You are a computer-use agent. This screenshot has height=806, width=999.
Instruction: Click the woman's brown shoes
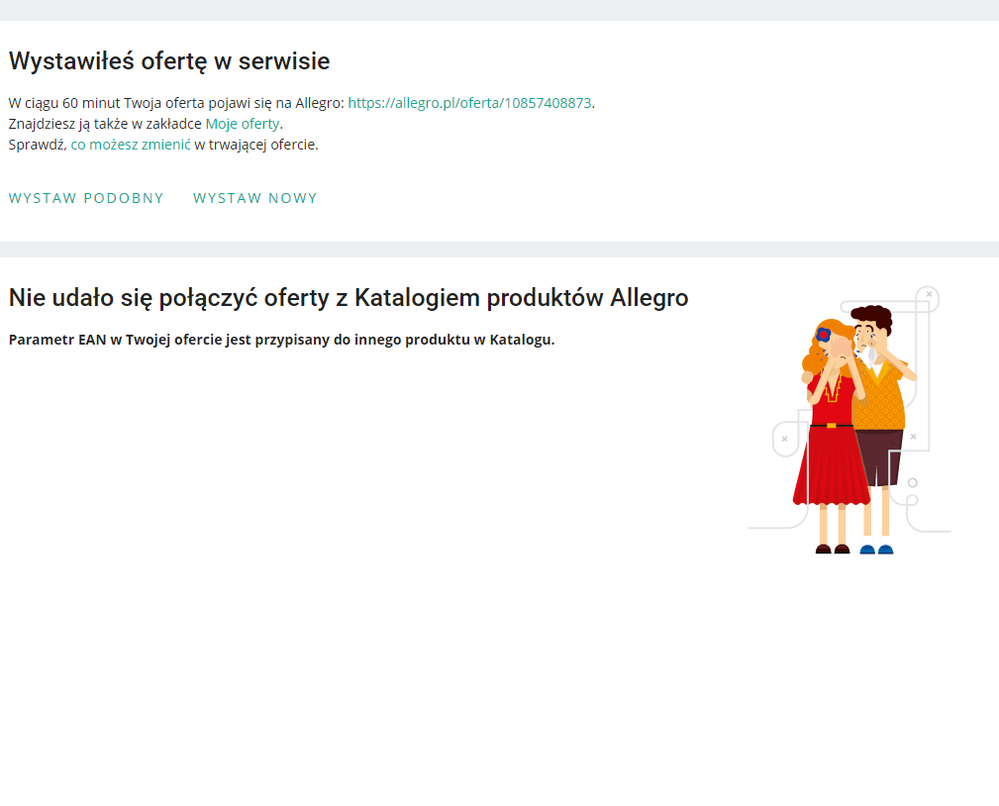[x=832, y=549]
